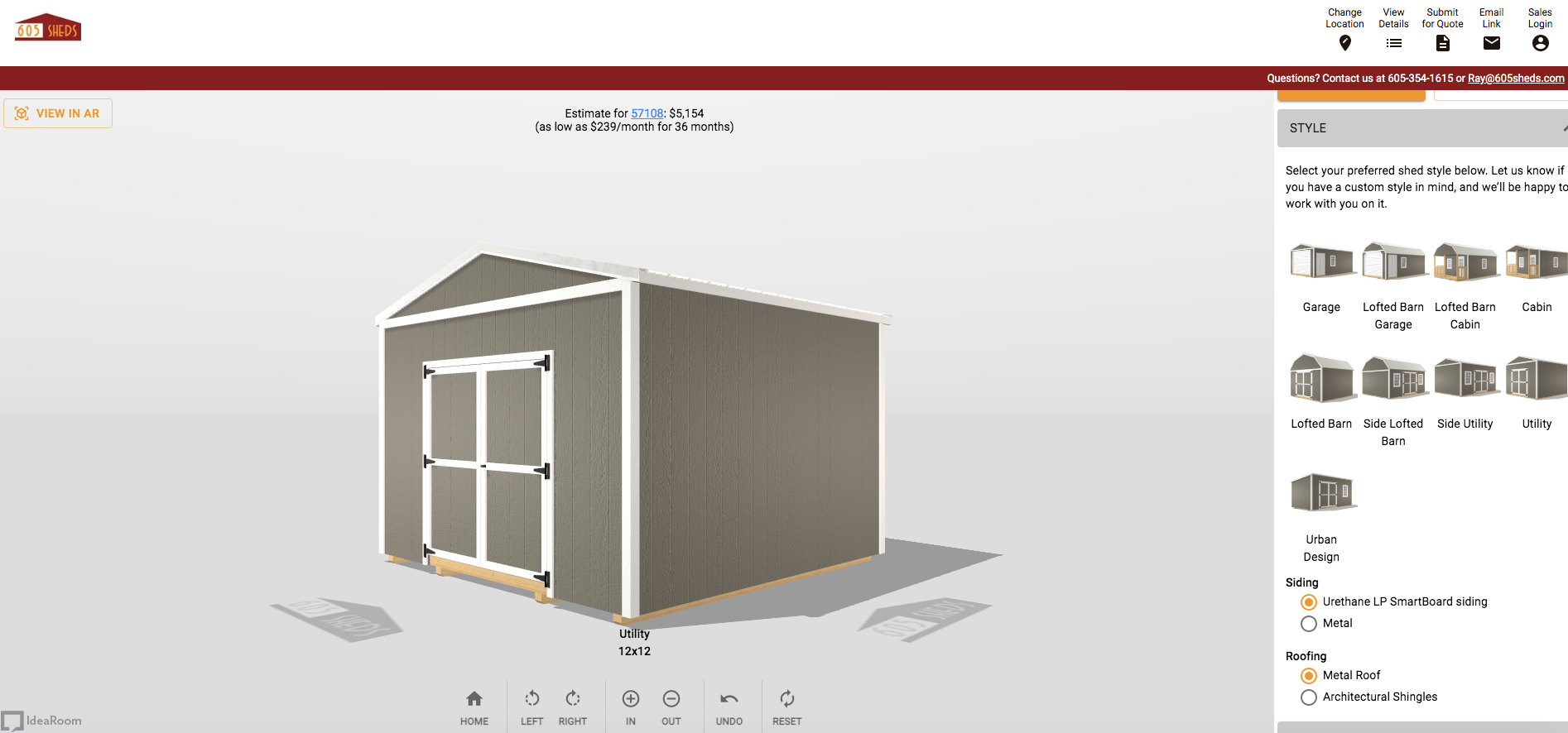Select Urethane LP SmartBoard siding option
The image size is (1568, 733).
click(x=1394, y=601)
